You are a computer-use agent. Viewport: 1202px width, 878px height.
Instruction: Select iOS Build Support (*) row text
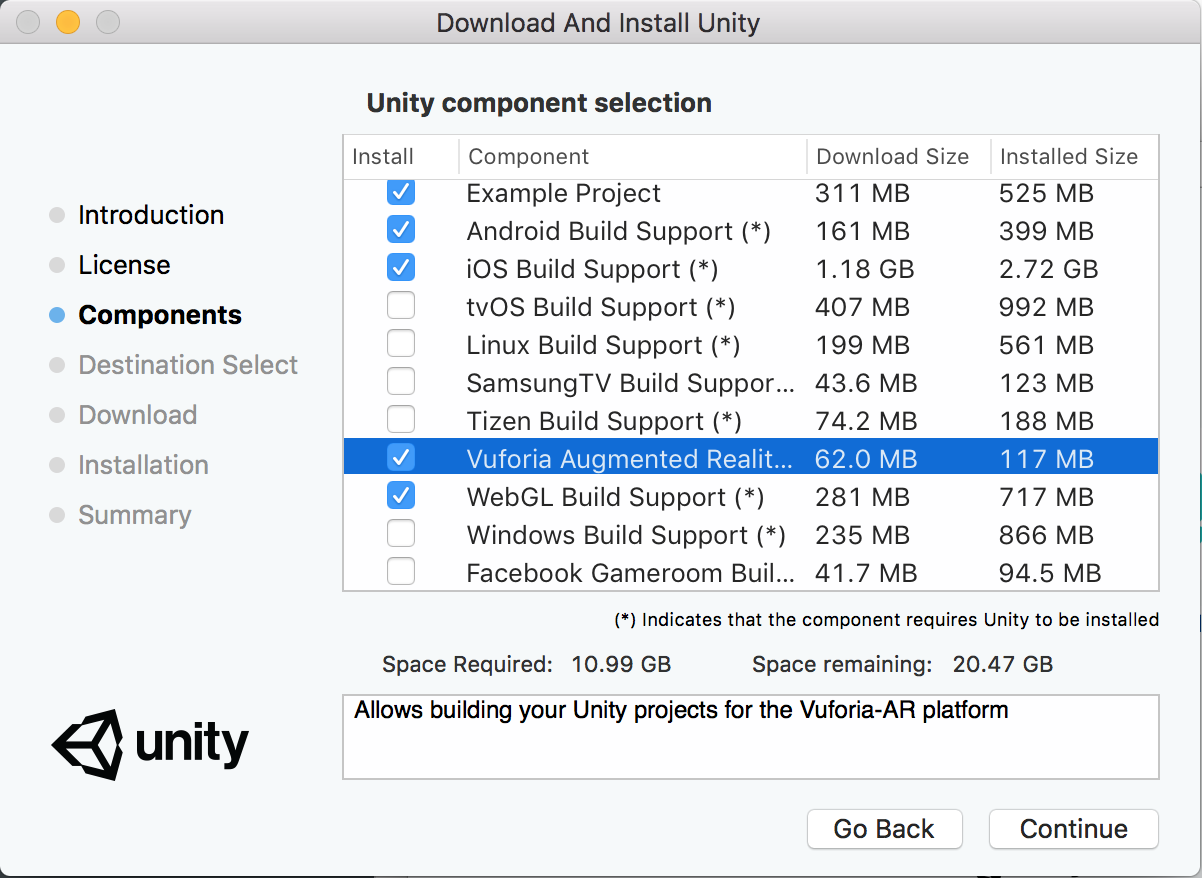593,269
